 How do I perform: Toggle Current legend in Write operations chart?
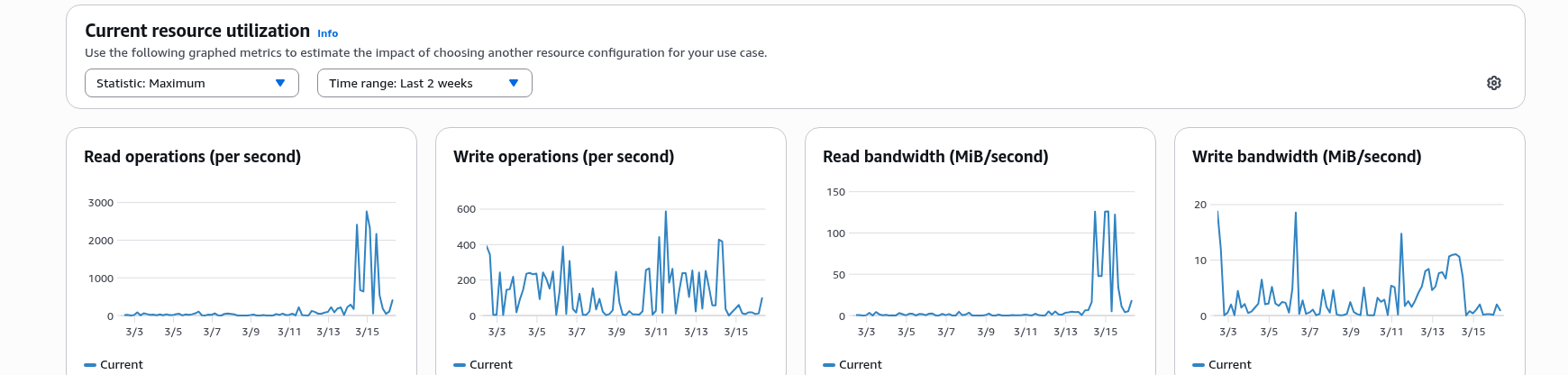483,364
